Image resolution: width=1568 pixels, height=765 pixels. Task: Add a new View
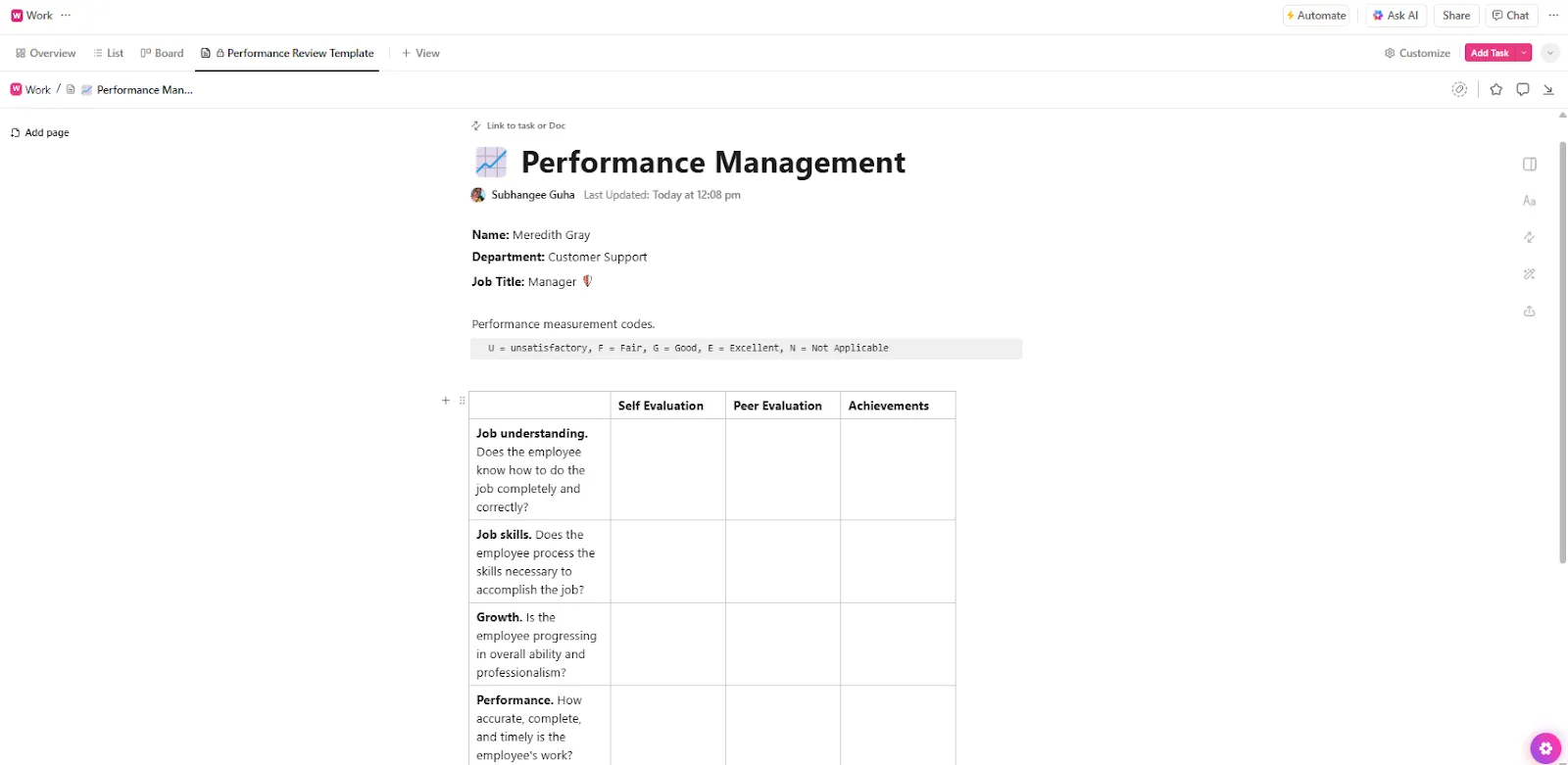(x=420, y=53)
